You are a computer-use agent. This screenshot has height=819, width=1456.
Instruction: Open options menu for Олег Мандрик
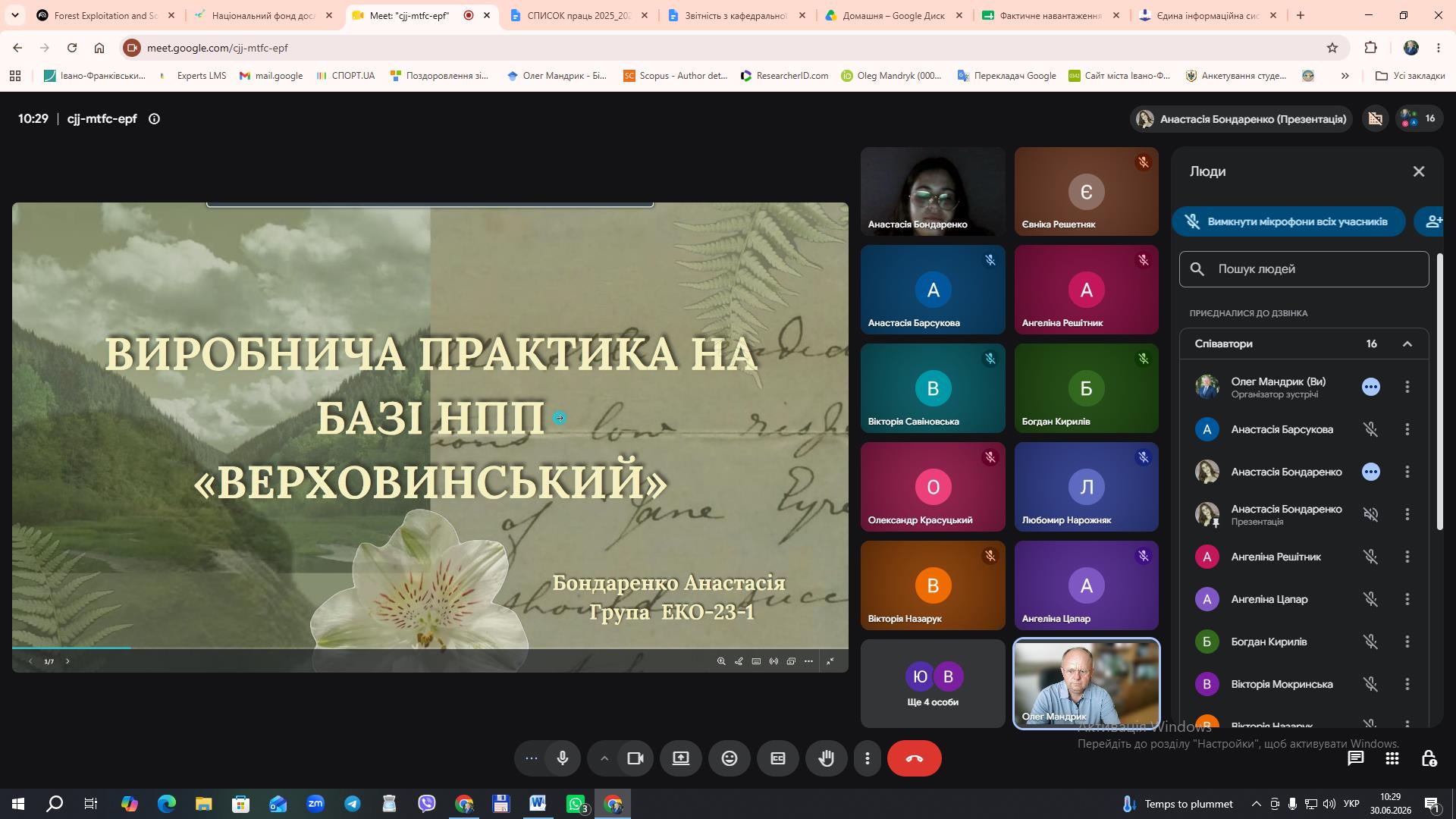click(1407, 387)
